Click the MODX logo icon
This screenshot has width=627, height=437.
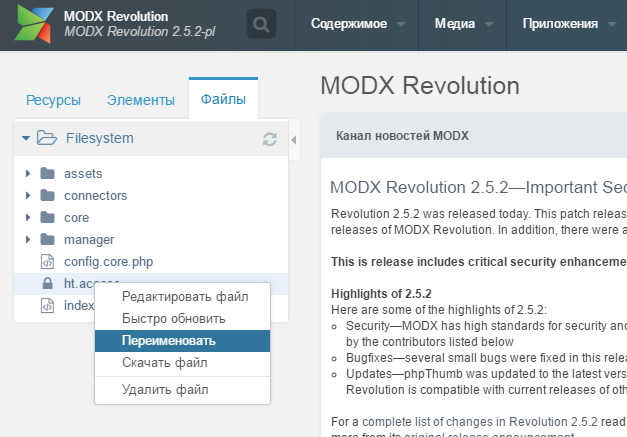pos(34,24)
